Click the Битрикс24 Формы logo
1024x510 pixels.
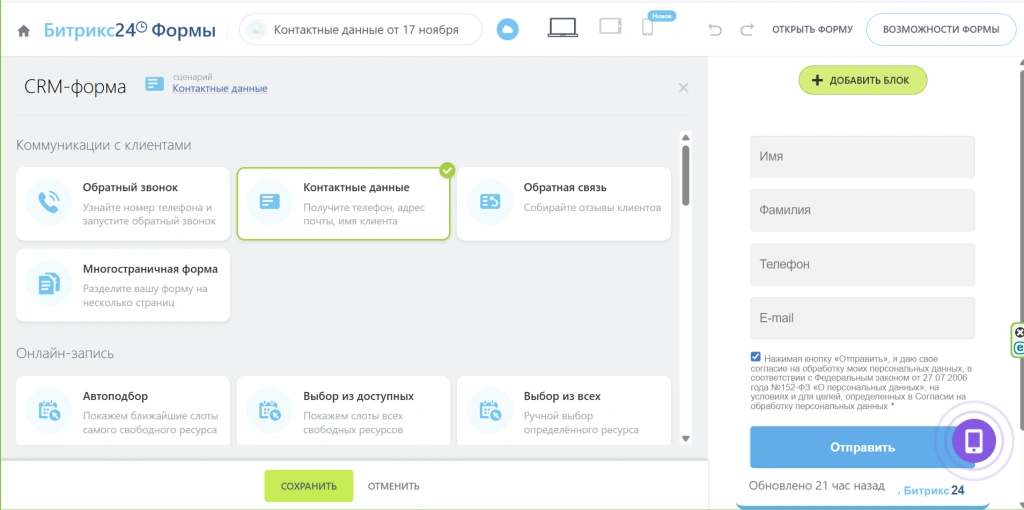click(x=129, y=30)
